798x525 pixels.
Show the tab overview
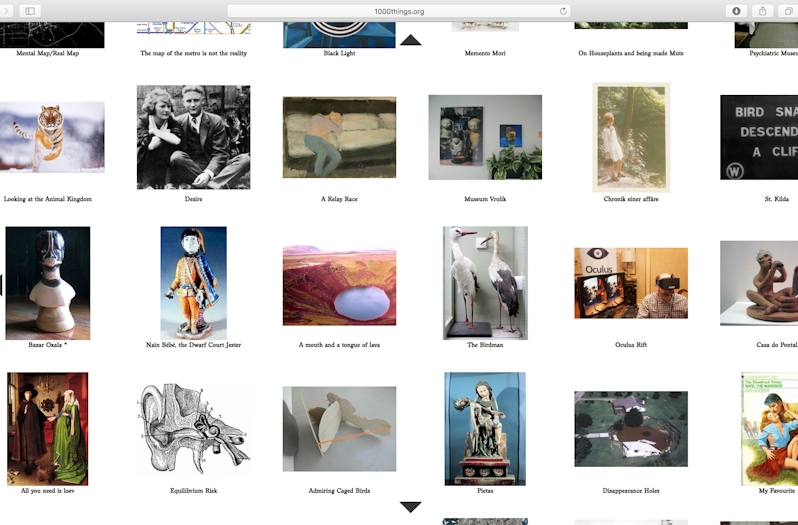(789, 11)
